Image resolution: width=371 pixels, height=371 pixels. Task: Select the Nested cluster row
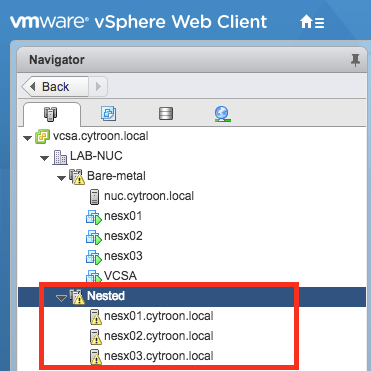[x=192, y=296]
